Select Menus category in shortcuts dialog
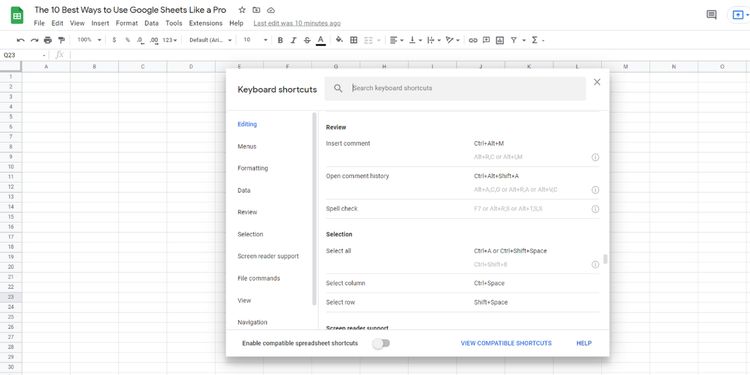Screen dimensions: 750x375 (x=247, y=146)
